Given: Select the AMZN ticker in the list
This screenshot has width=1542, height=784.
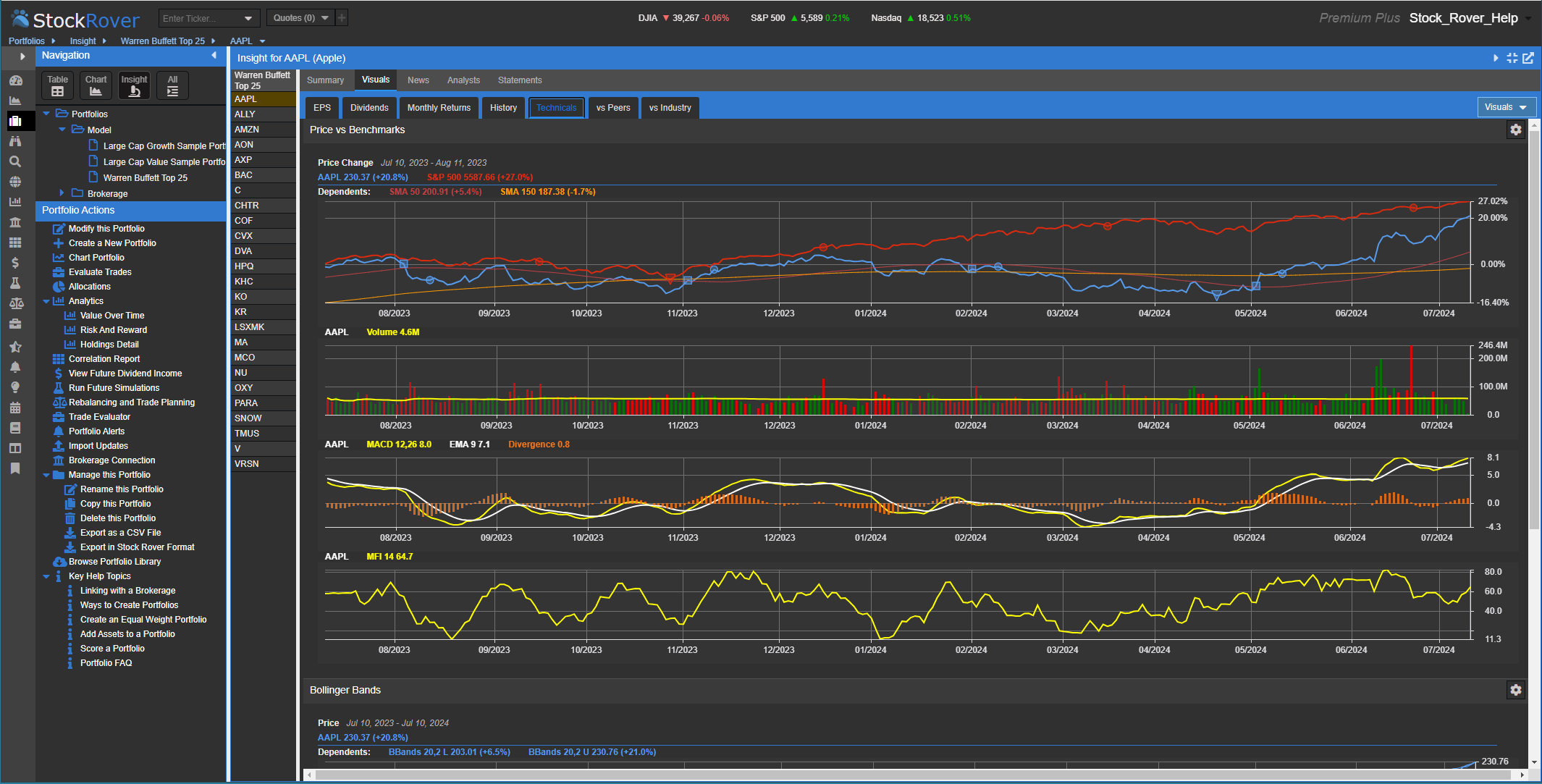Looking at the screenshot, I should [263, 130].
